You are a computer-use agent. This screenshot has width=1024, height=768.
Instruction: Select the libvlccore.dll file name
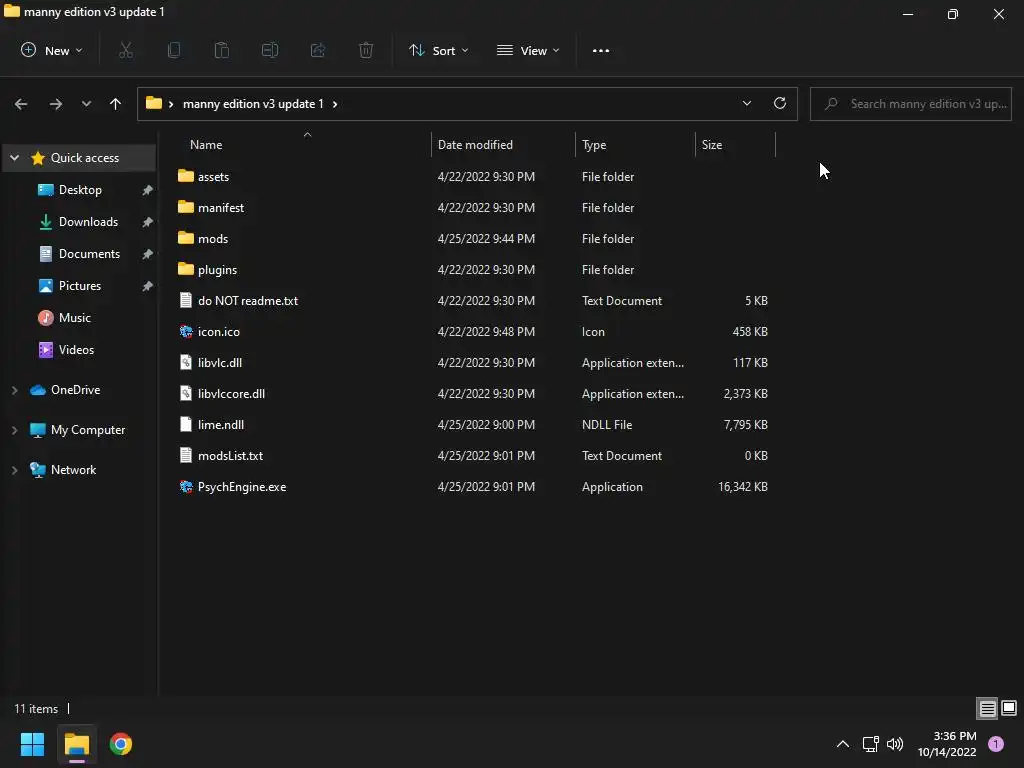(x=231, y=394)
